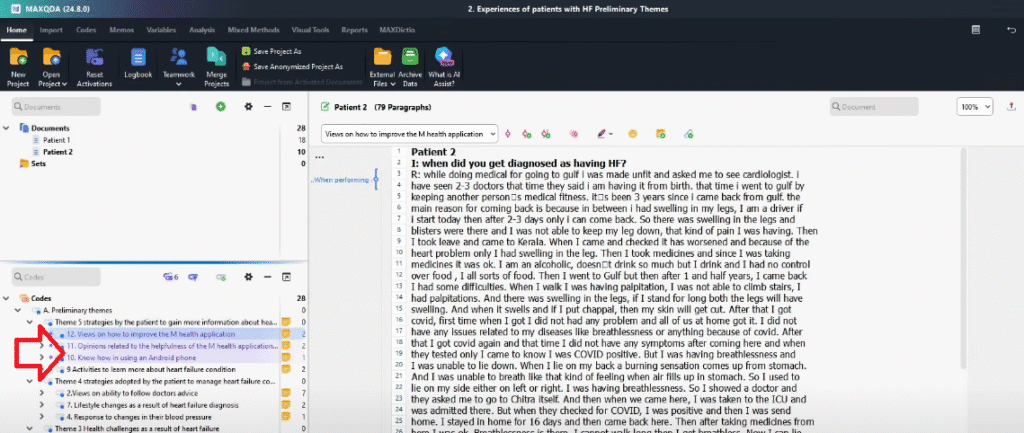
Task: Click the pink circular icon before the highlighter
Action: (x=574, y=133)
